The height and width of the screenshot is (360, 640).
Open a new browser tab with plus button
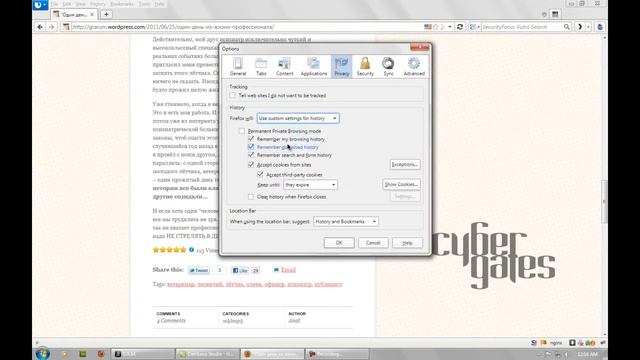[106, 14]
